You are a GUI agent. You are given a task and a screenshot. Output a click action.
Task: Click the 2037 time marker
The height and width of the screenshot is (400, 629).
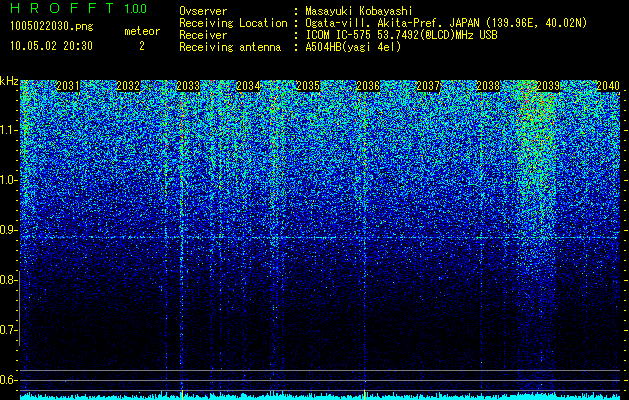point(428,86)
